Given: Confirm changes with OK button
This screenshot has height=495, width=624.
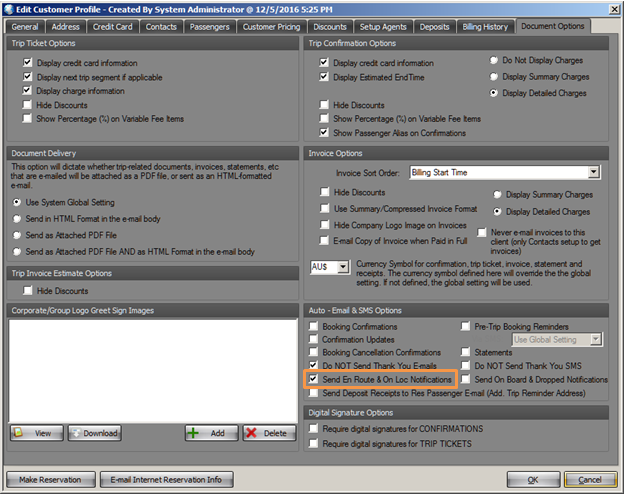Looking at the screenshot, I should (x=533, y=479).
